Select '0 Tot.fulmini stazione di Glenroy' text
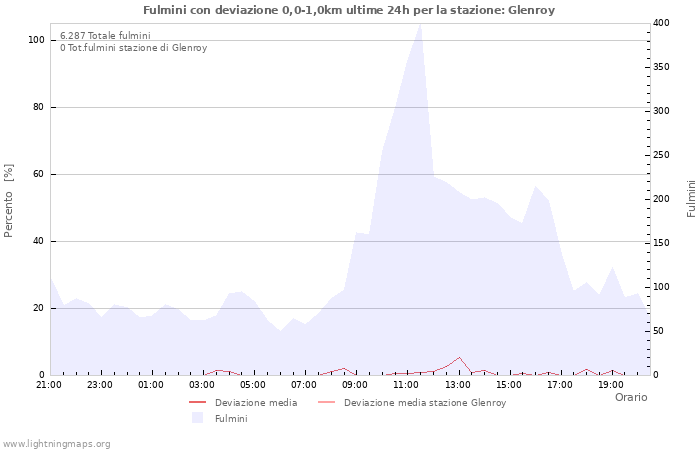Image resolution: width=700 pixels, height=450 pixels. point(133,47)
